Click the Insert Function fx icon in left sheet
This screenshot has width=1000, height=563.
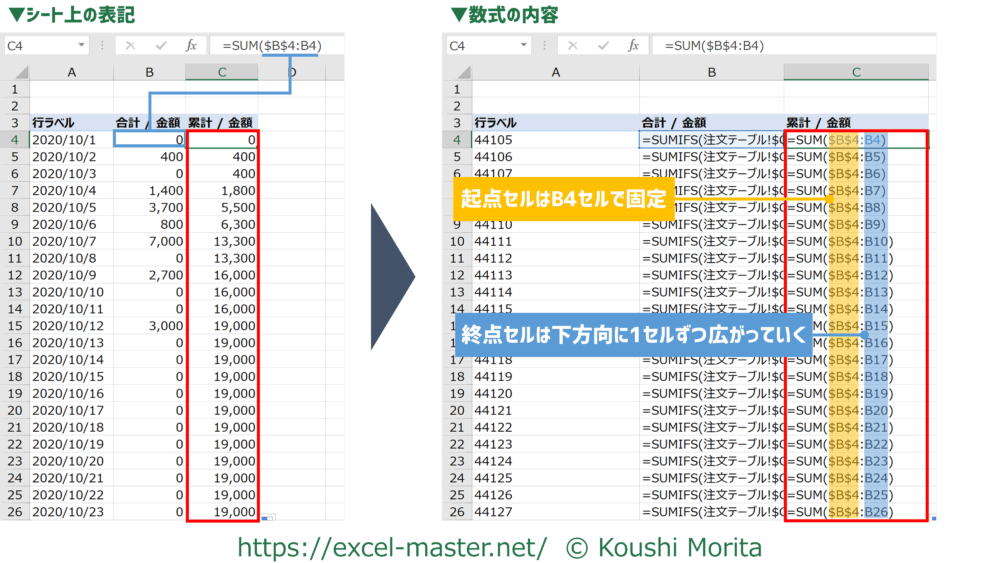click(x=191, y=46)
